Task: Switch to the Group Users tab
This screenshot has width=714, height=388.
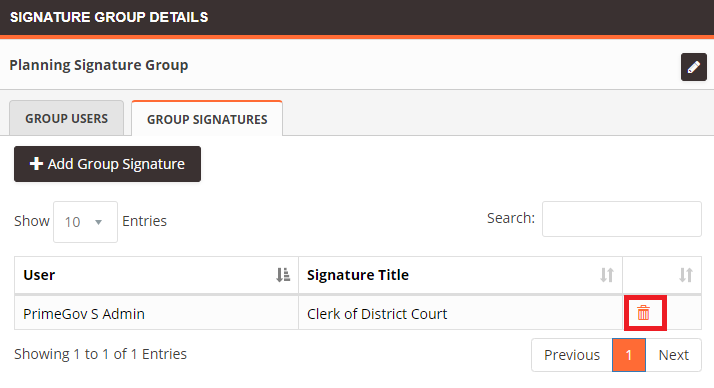Action: [66, 118]
